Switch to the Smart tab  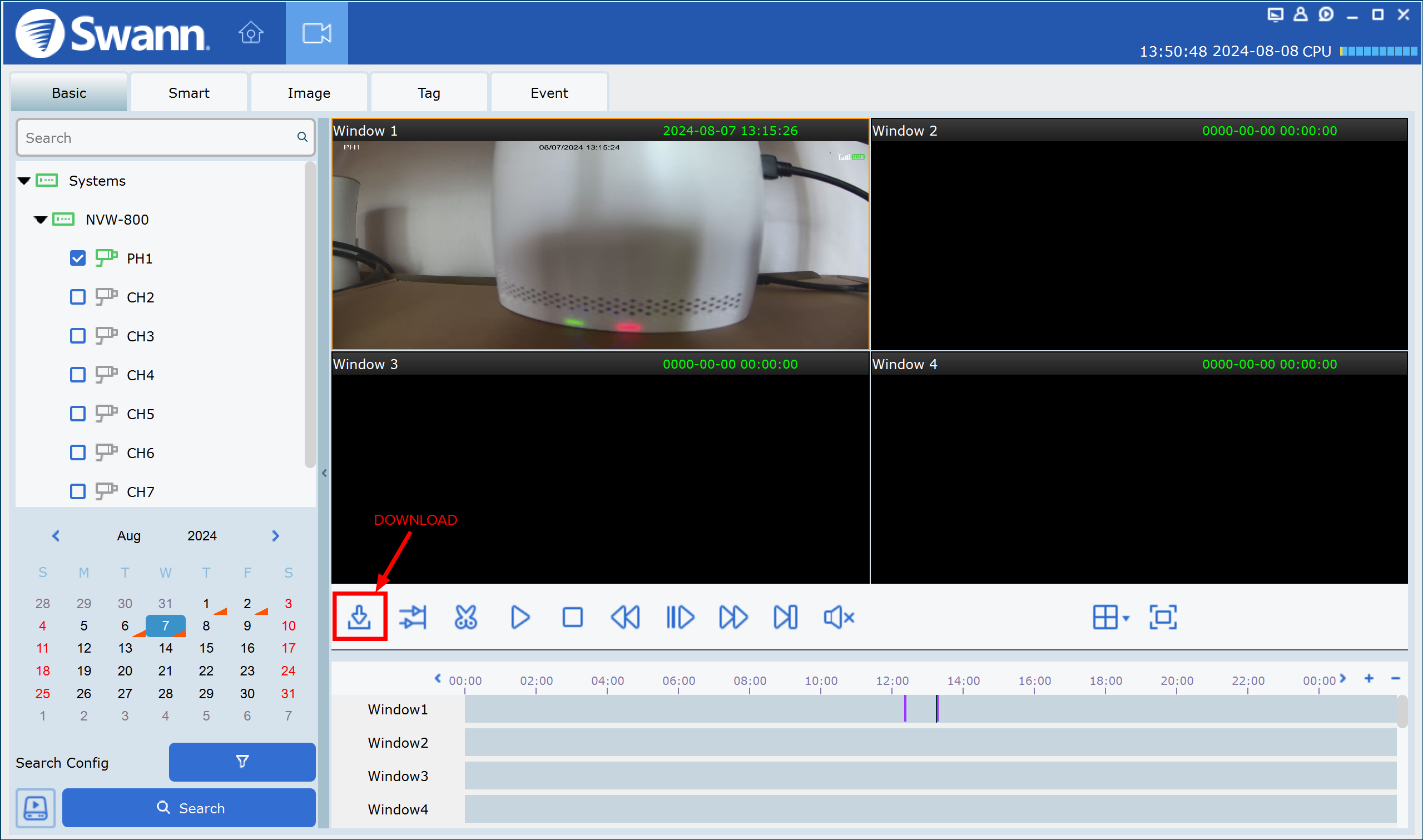tap(189, 92)
